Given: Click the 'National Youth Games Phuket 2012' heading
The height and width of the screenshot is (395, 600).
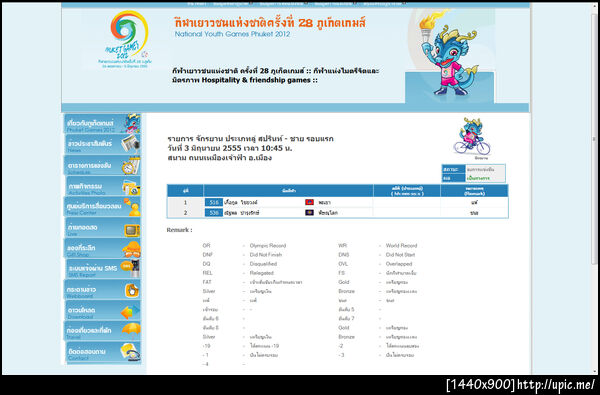Looking at the screenshot, I should (x=232, y=34).
